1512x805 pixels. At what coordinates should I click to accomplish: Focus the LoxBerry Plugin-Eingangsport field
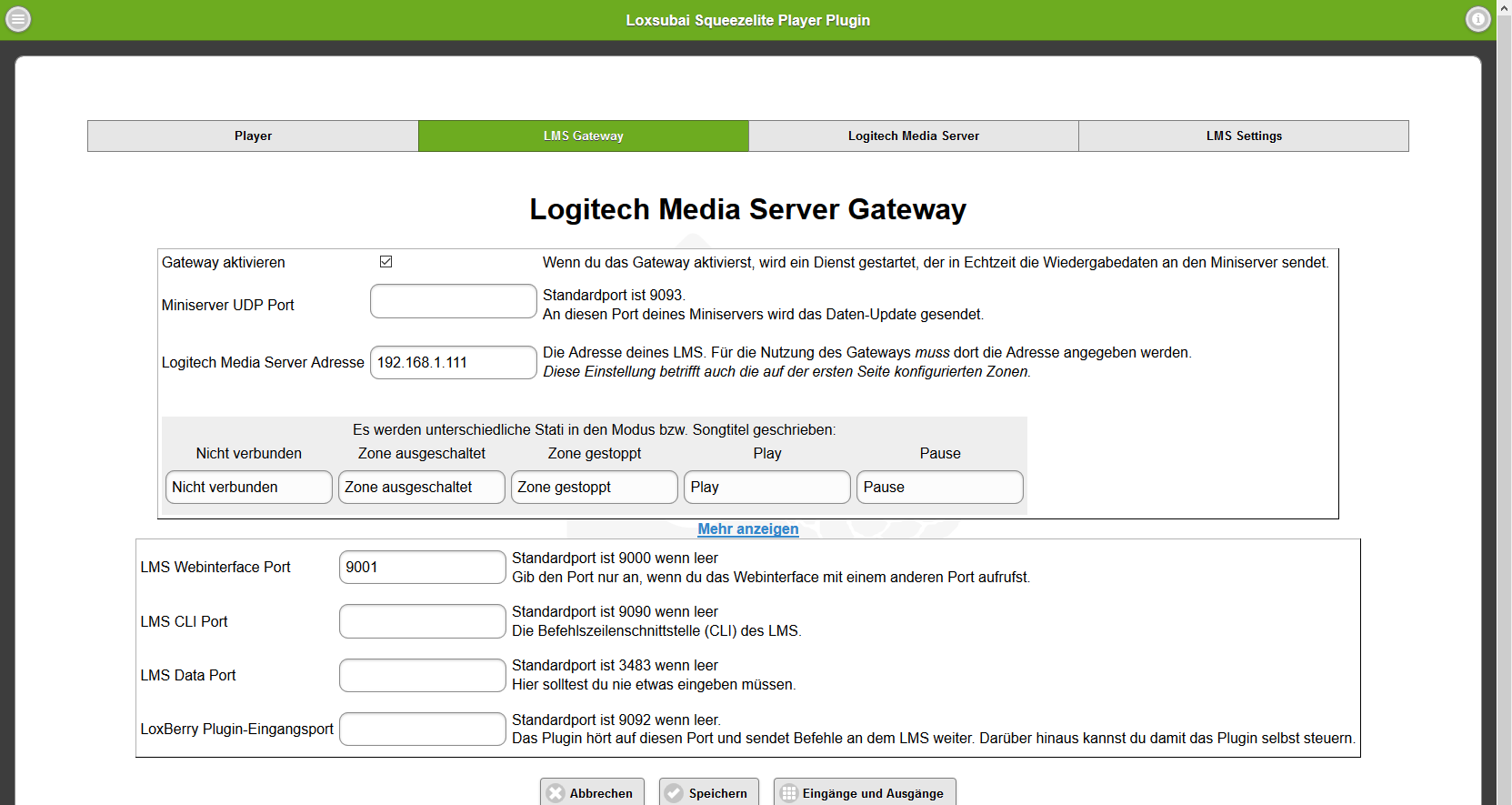pos(423,729)
